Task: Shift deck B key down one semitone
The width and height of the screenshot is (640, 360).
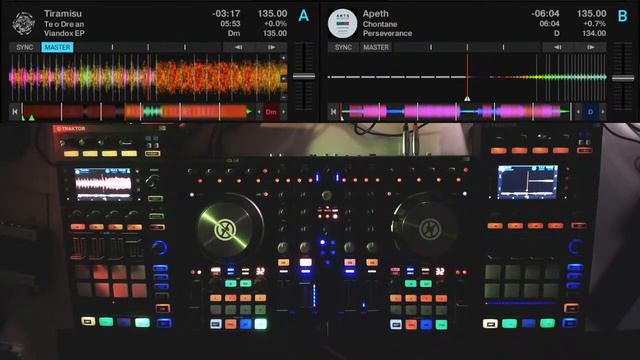Action: coord(578,111)
